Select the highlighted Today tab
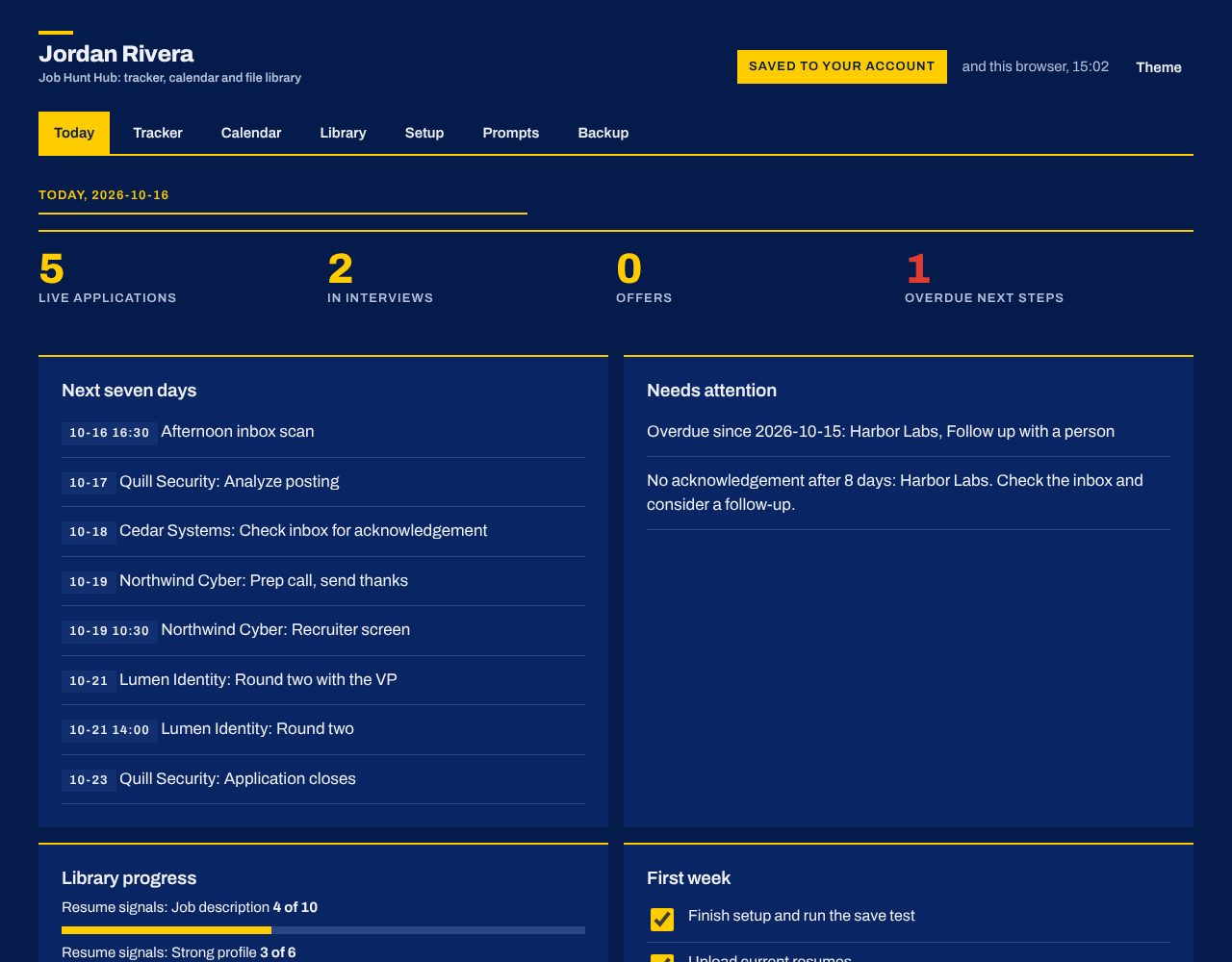This screenshot has height=962, width=1232. 74,133
